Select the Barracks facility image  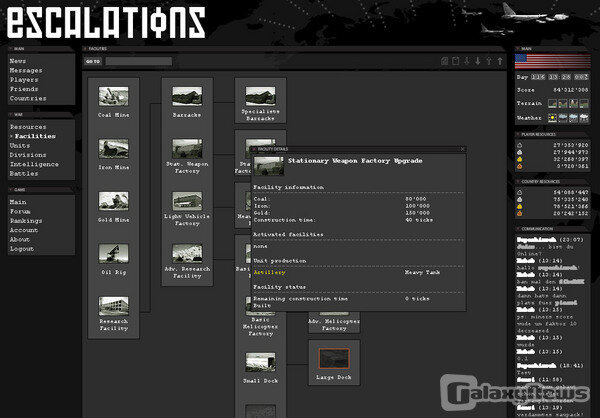pyautogui.click(x=187, y=96)
